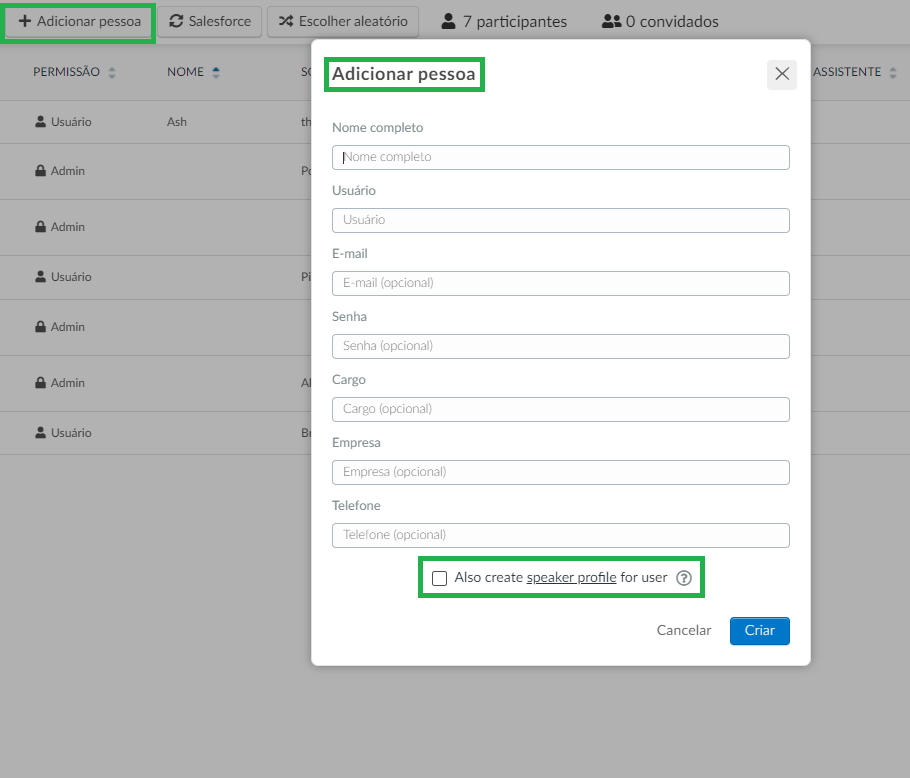Click the NOME column header
The image size is (910, 778).
[186, 72]
